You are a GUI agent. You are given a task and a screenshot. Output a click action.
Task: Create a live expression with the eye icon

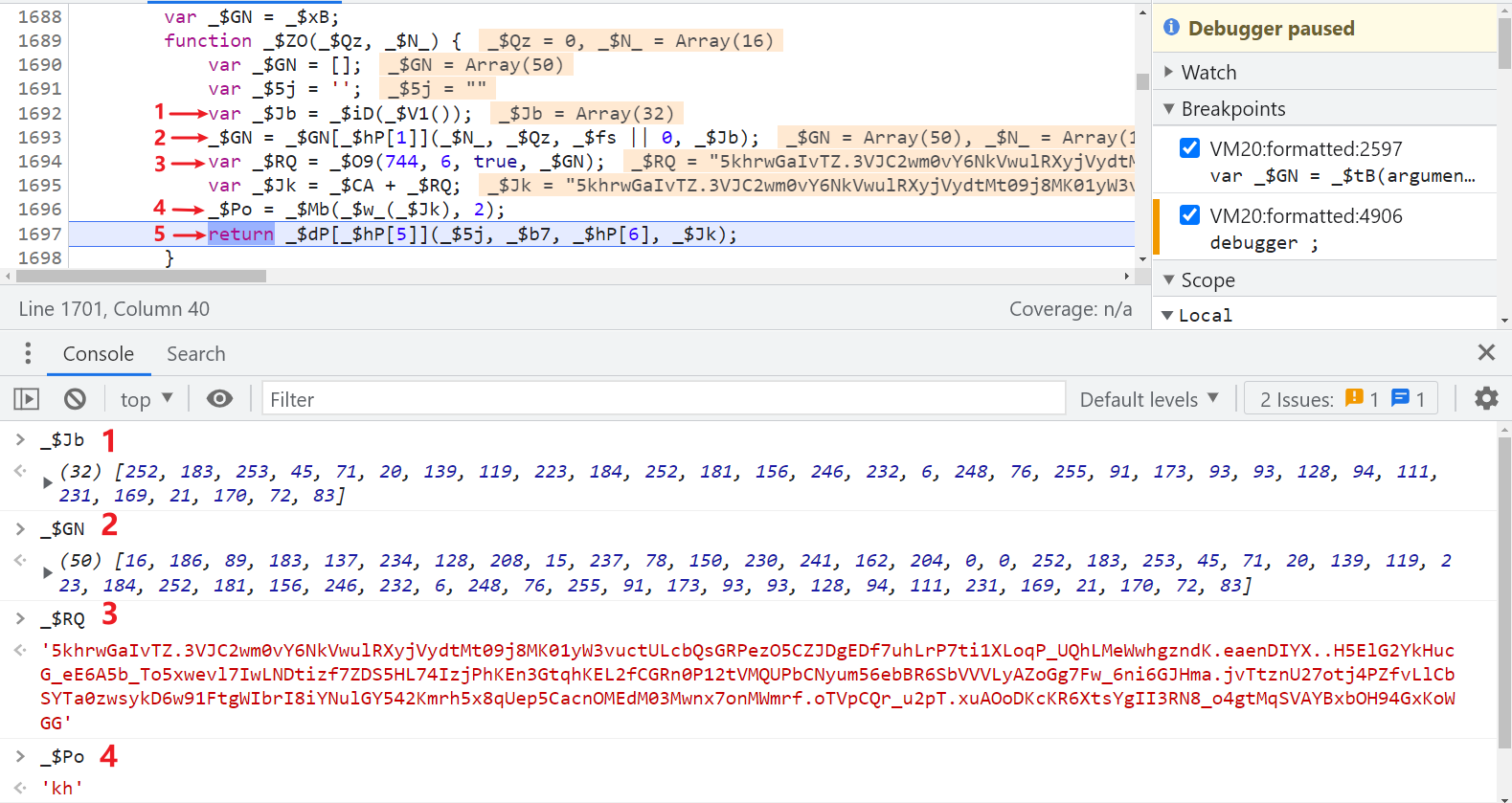pos(219,399)
